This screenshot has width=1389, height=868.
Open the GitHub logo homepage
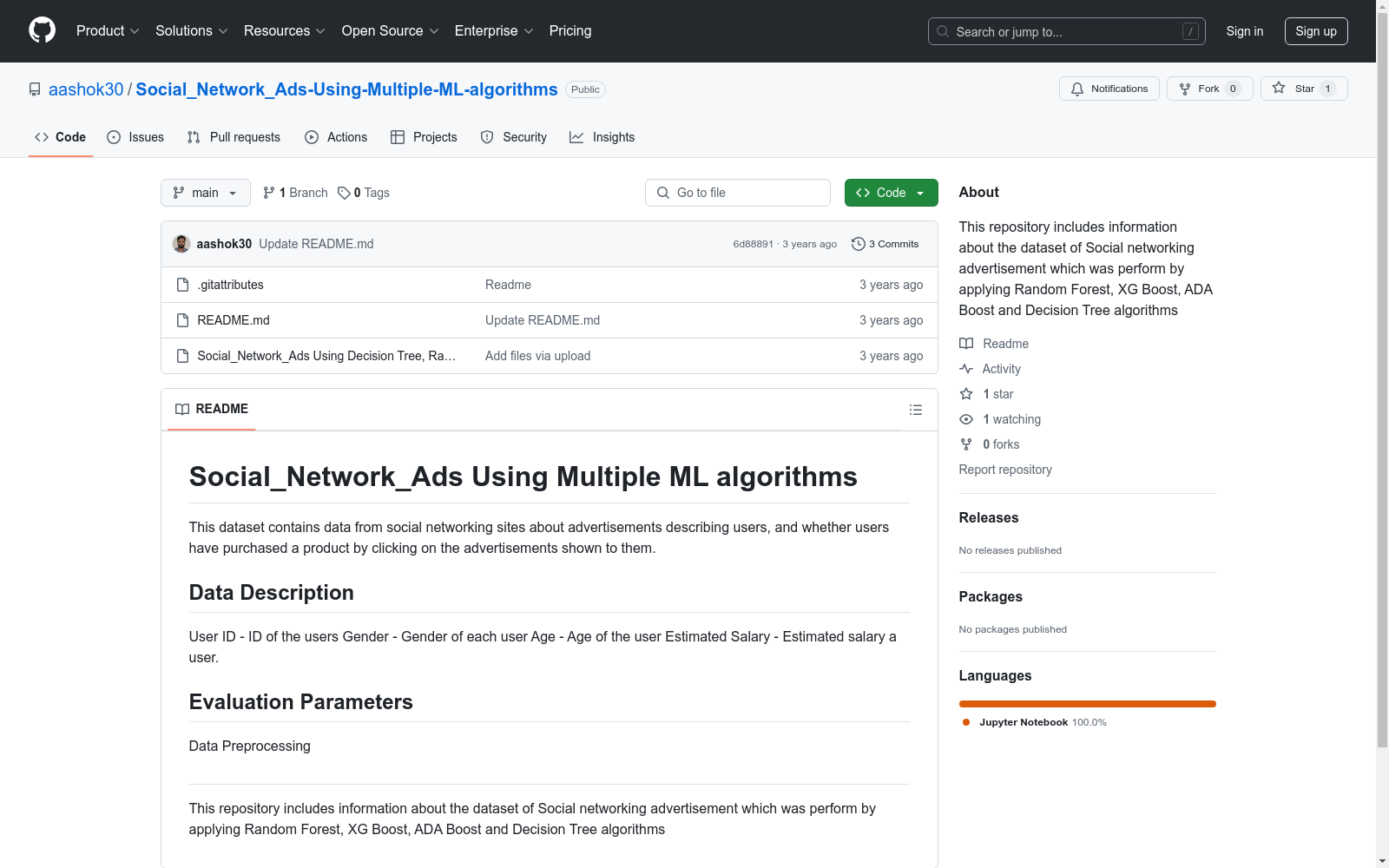point(42,30)
